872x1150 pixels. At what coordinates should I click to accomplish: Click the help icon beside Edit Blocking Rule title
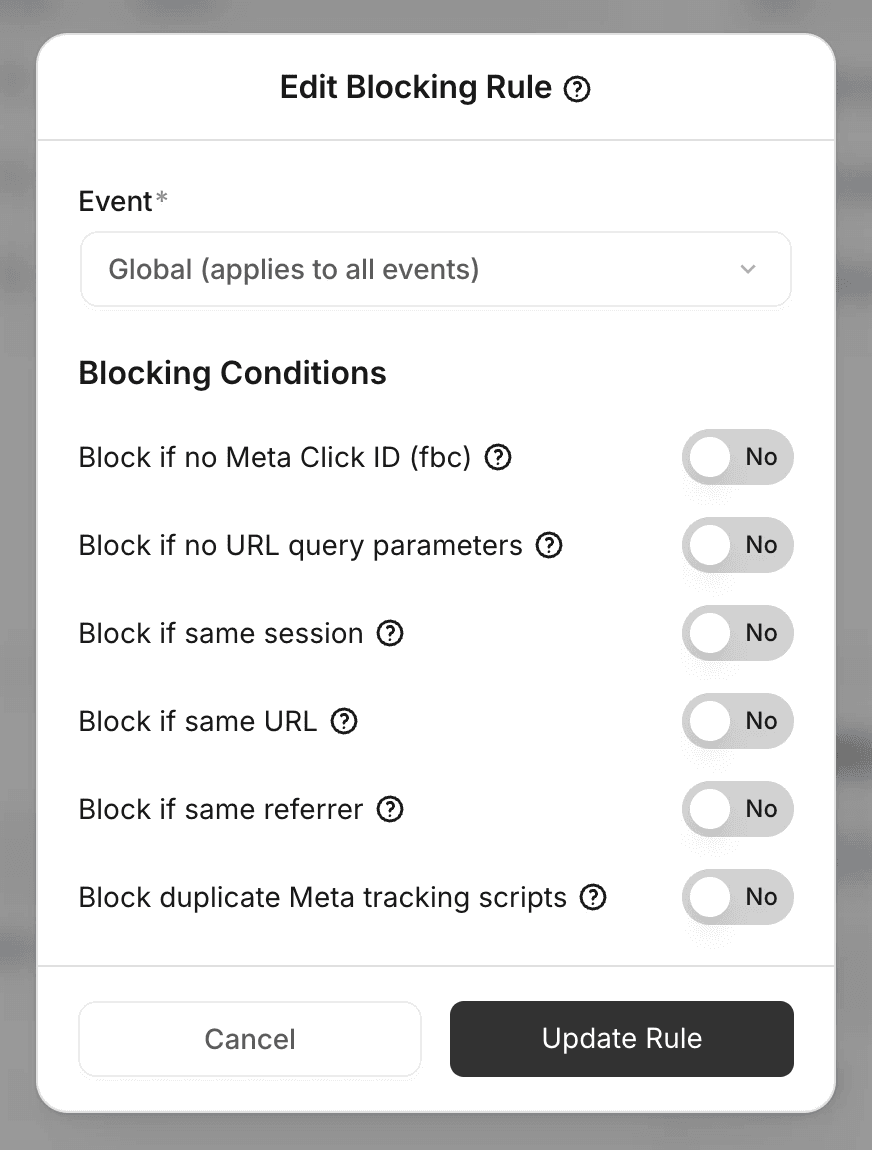point(576,89)
